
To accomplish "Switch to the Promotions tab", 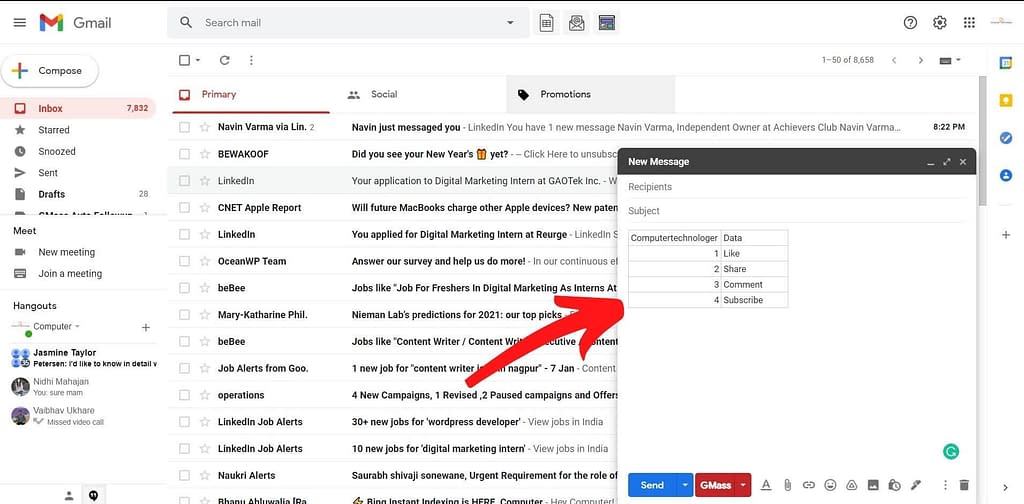I will tap(591, 95).
